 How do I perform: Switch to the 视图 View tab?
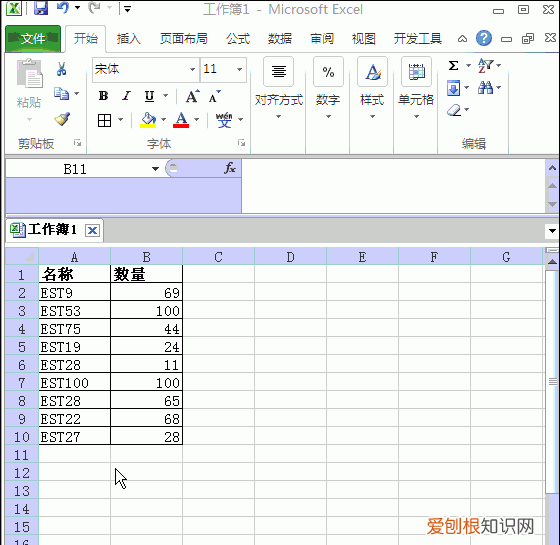click(364, 39)
